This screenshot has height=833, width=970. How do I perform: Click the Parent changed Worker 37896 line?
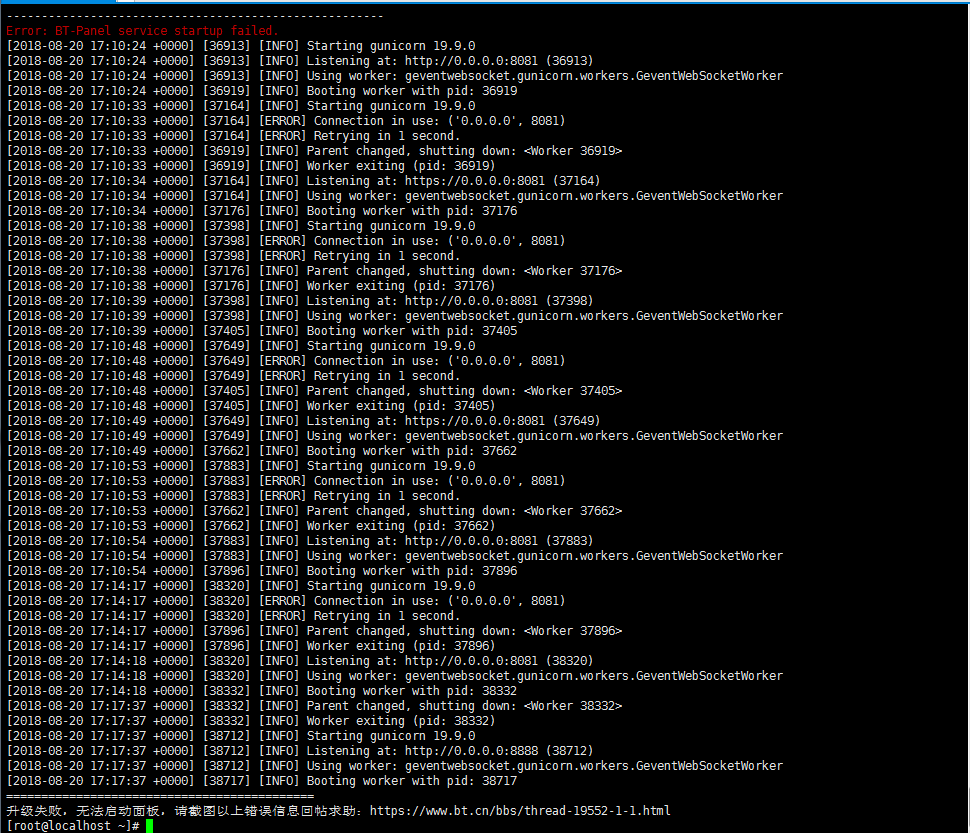314,631
